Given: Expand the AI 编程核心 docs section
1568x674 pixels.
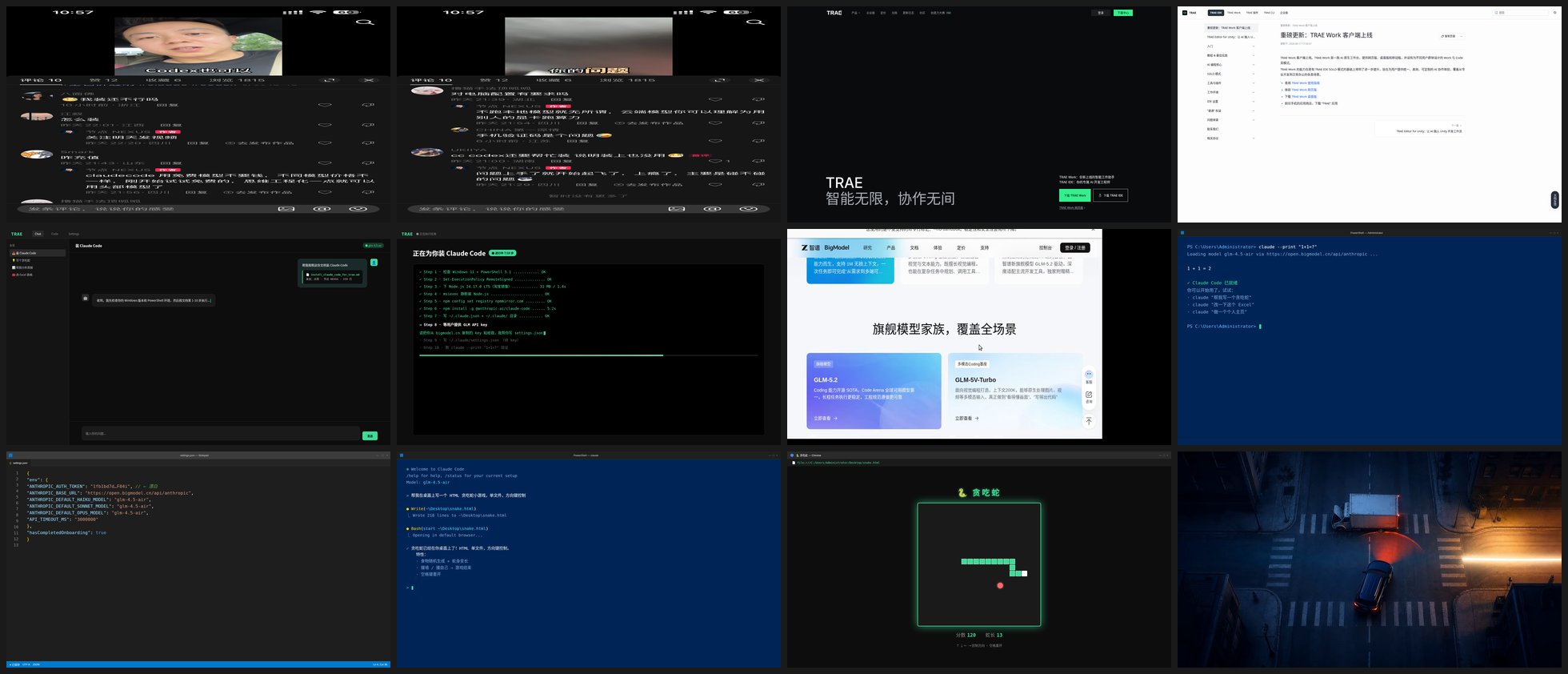Looking at the screenshot, I should tap(1230, 65).
